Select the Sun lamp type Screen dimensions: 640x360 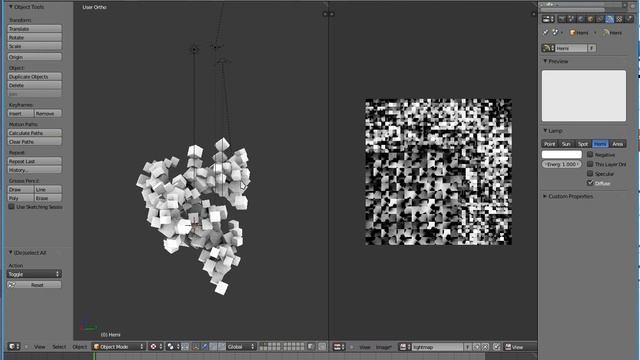coord(566,144)
